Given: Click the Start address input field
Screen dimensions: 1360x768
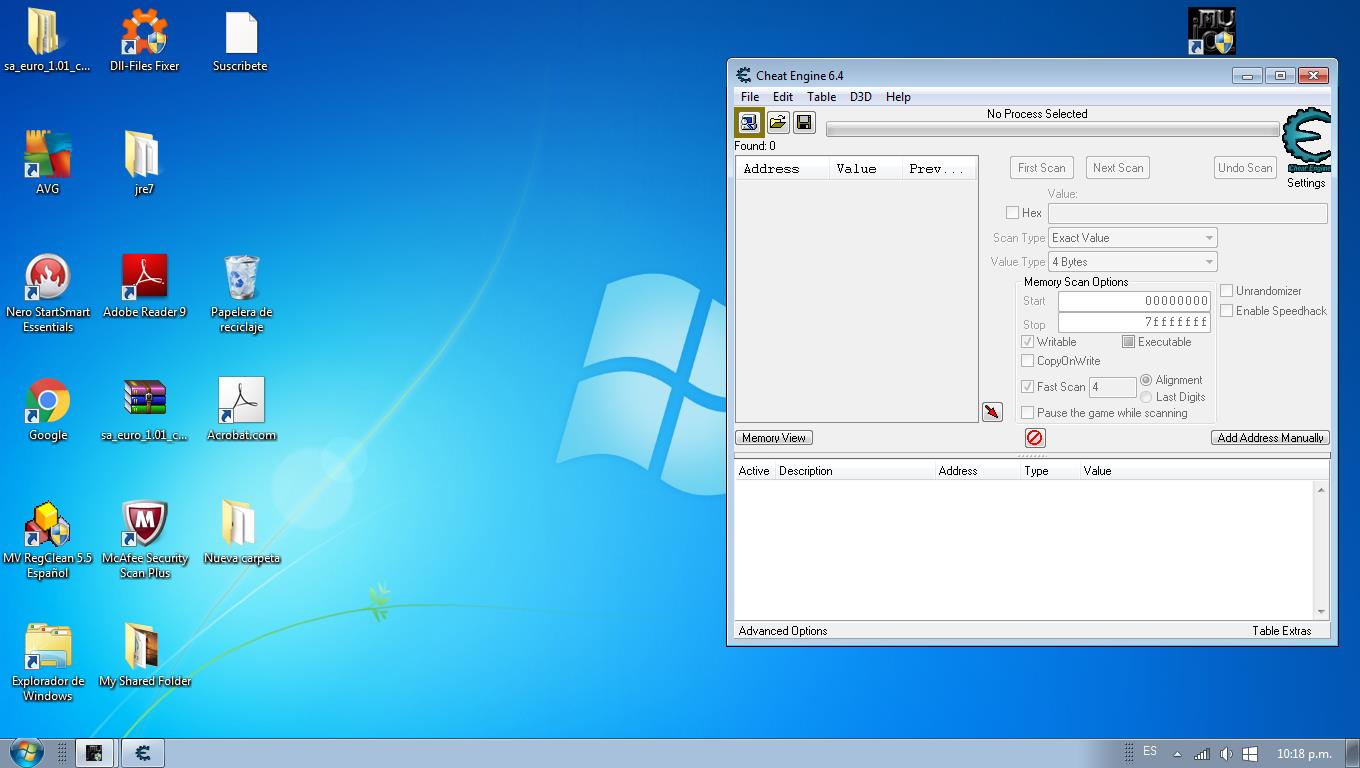Looking at the screenshot, I should pyautogui.click(x=1134, y=301).
